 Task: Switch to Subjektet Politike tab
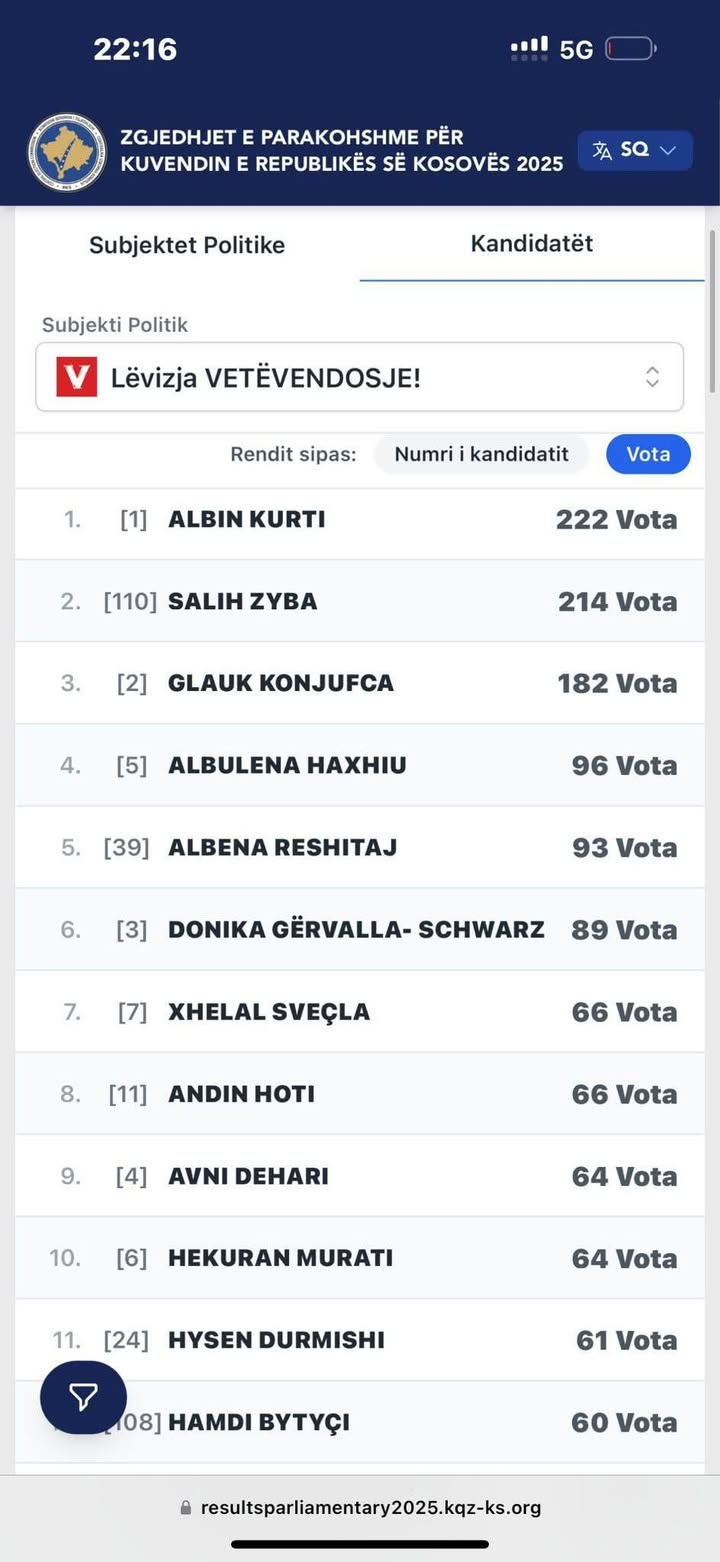point(187,245)
